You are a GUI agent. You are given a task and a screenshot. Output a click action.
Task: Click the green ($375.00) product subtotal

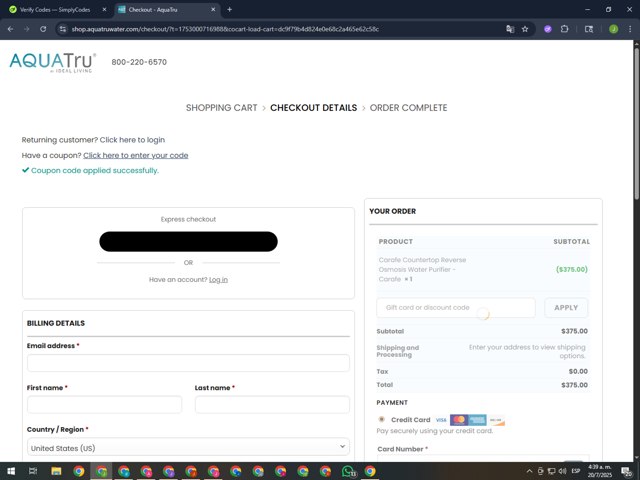pos(571,269)
